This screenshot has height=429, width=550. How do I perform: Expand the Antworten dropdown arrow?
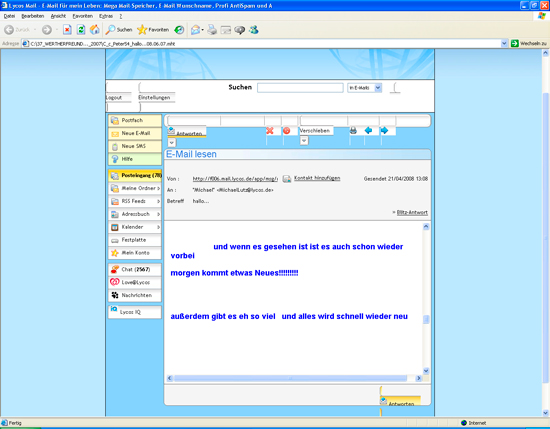coord(172,142)
